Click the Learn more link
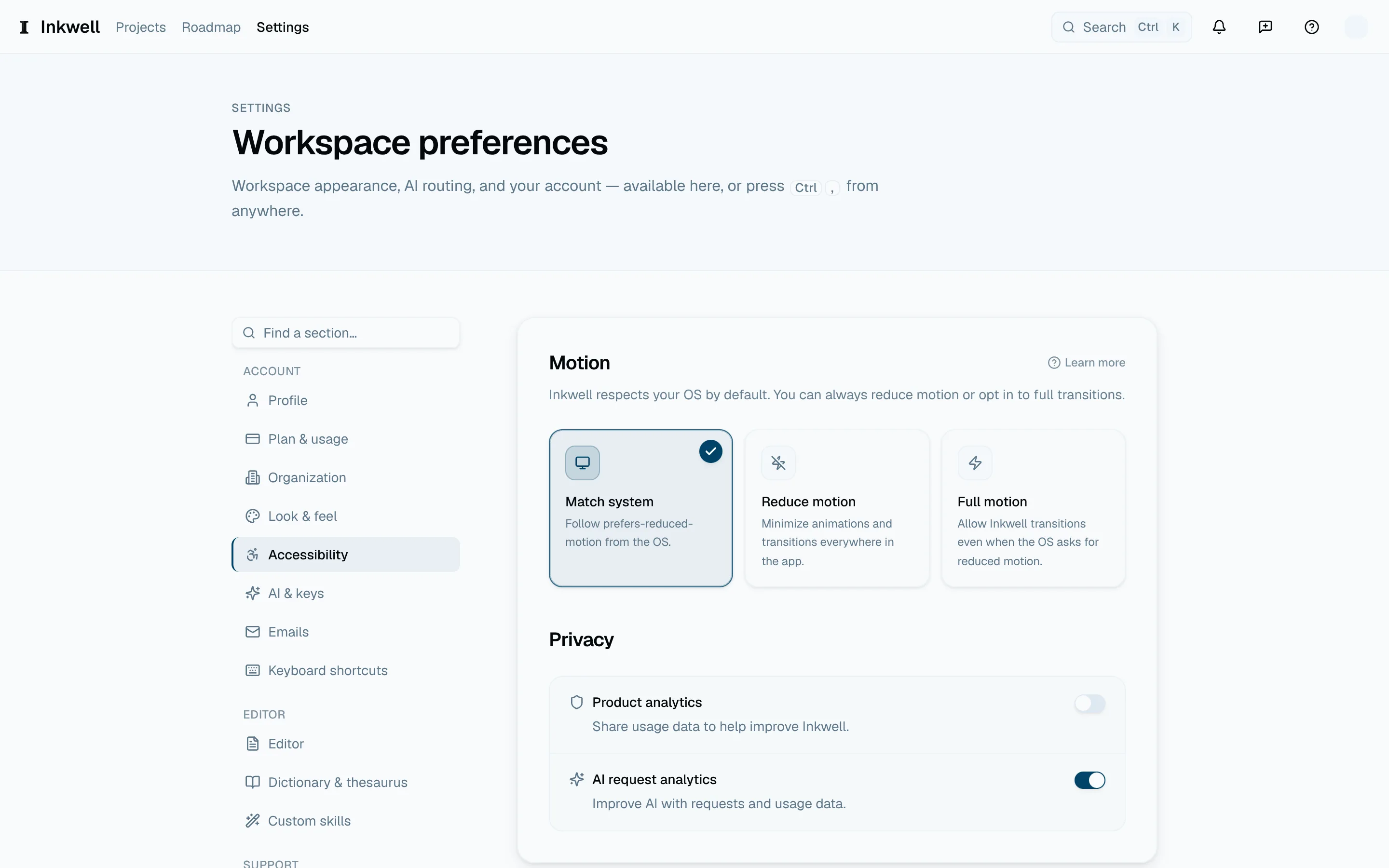The width and height of the screenshot is (1389, 868). 1087,362
